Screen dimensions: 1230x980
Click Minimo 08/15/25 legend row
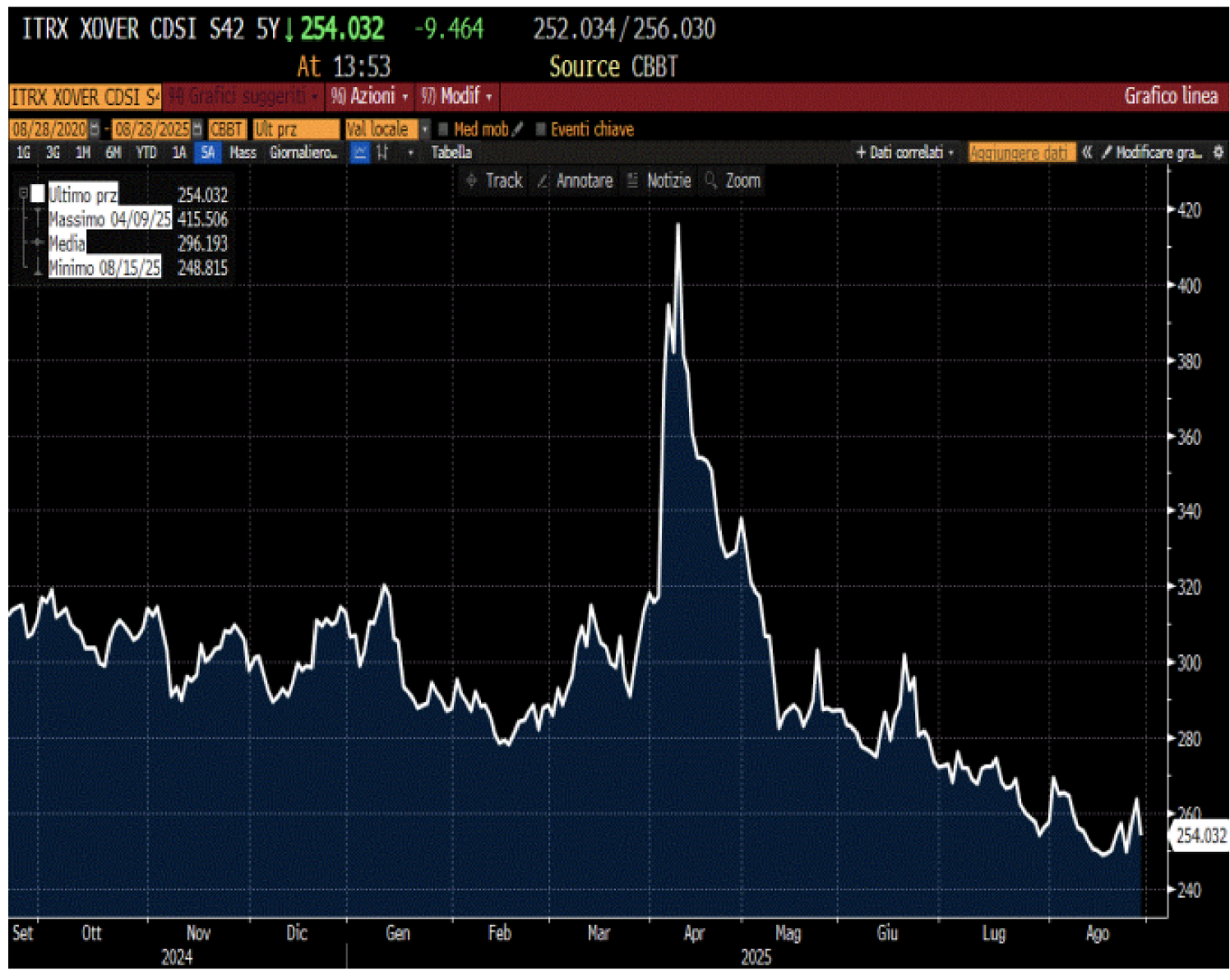[104, 268]
